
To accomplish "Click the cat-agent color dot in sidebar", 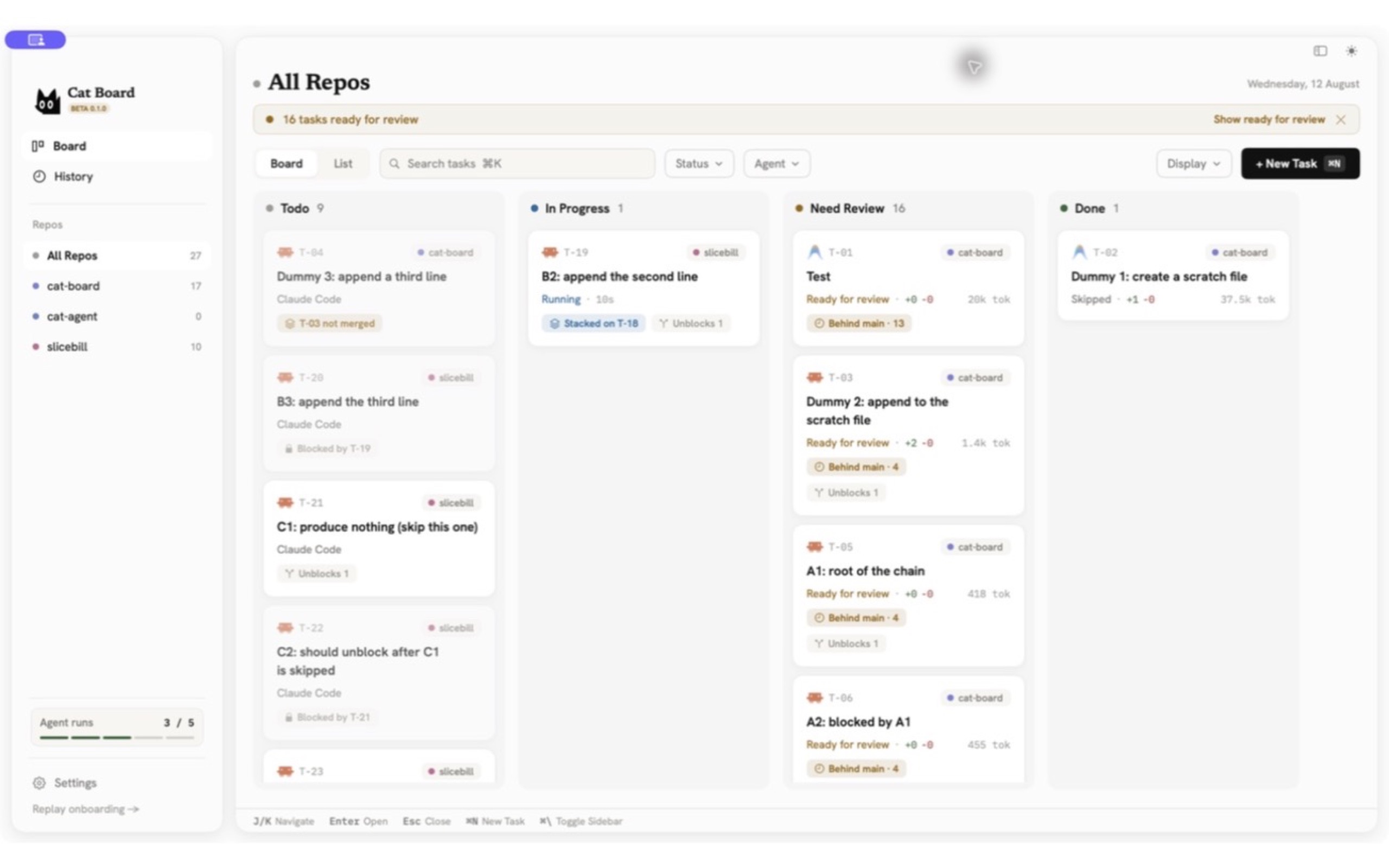I will pyautogui.click(x=36, y=316).
